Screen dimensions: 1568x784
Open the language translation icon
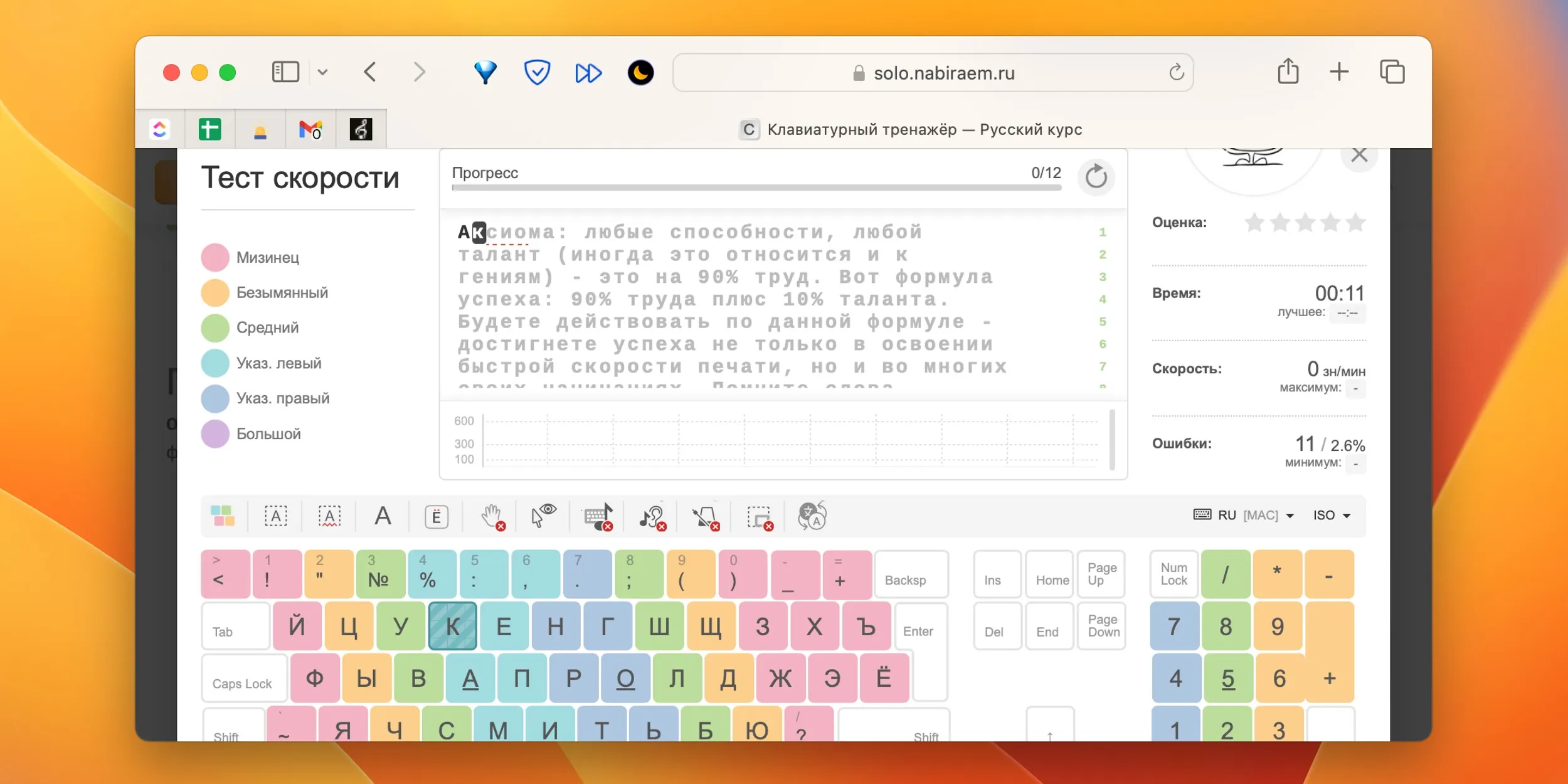812,516
